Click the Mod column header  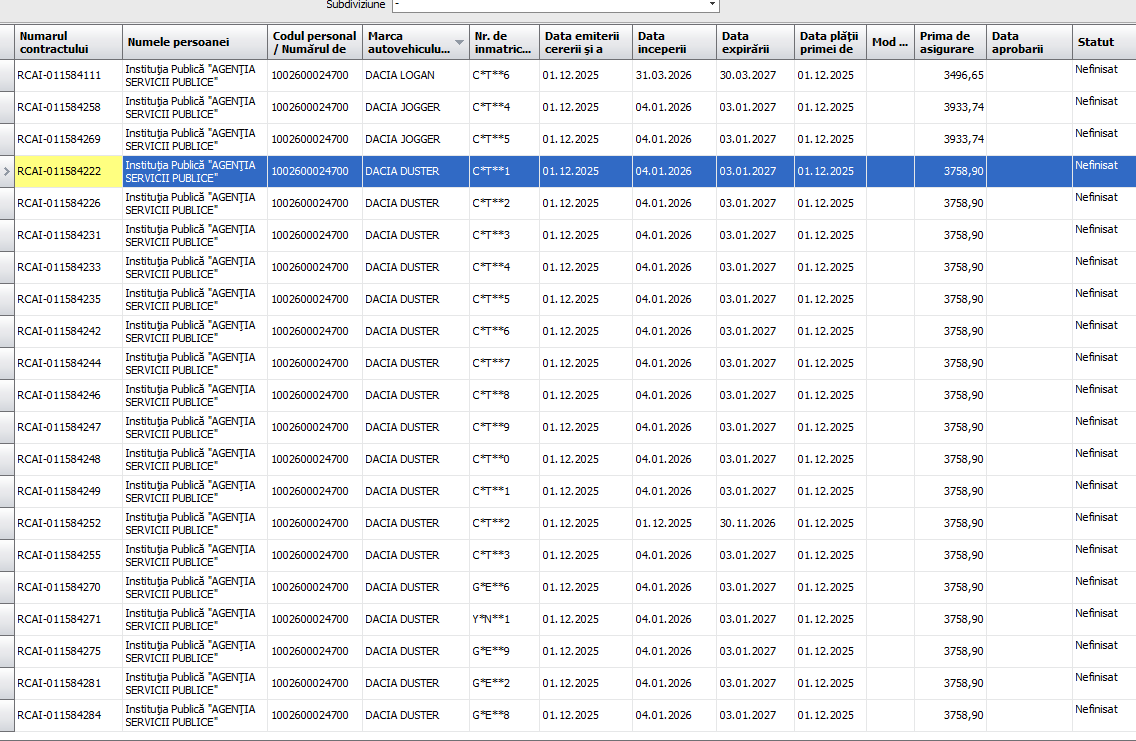(x=889, y=42)
